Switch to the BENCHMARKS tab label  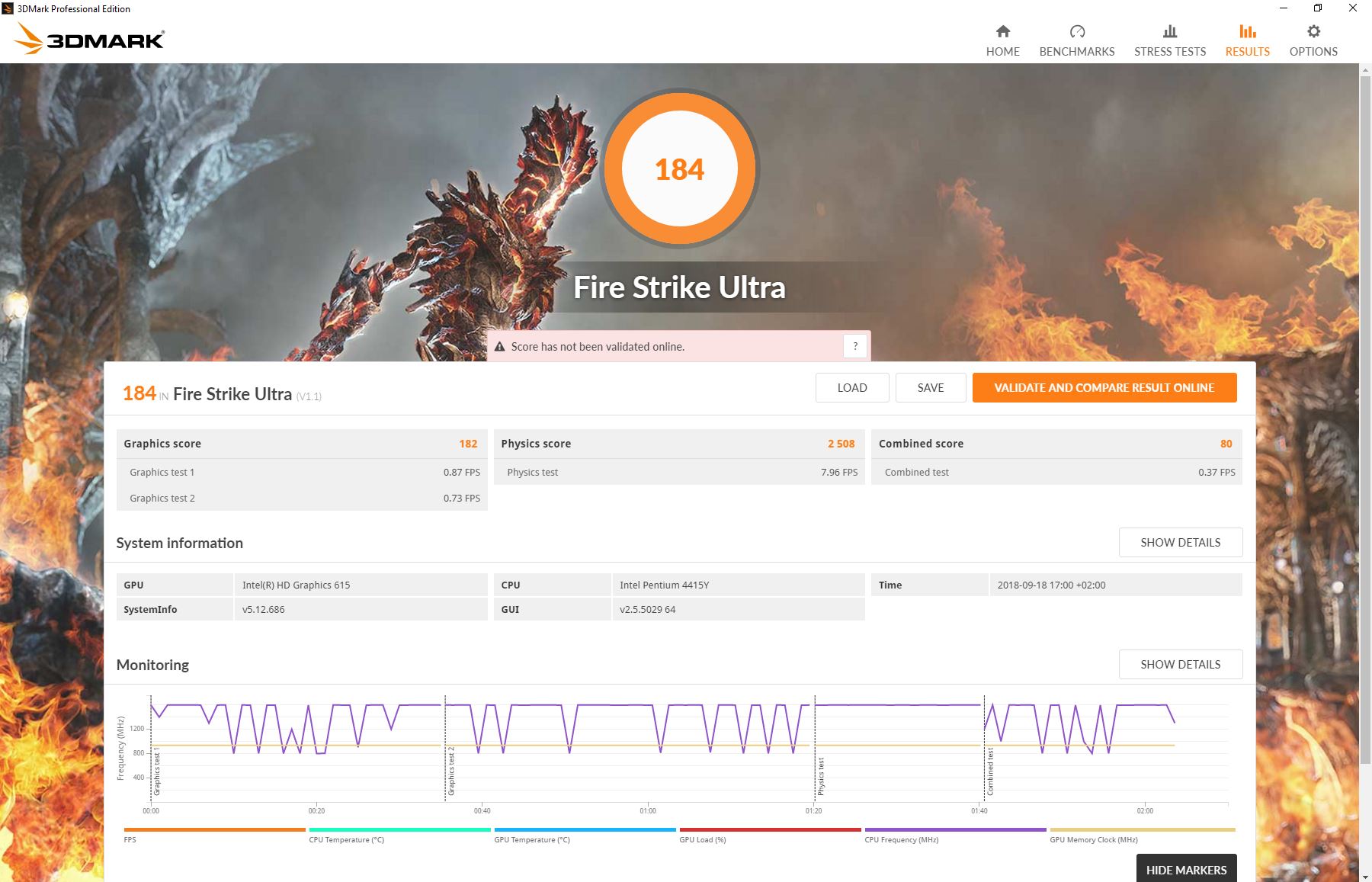coord(1077,51)
